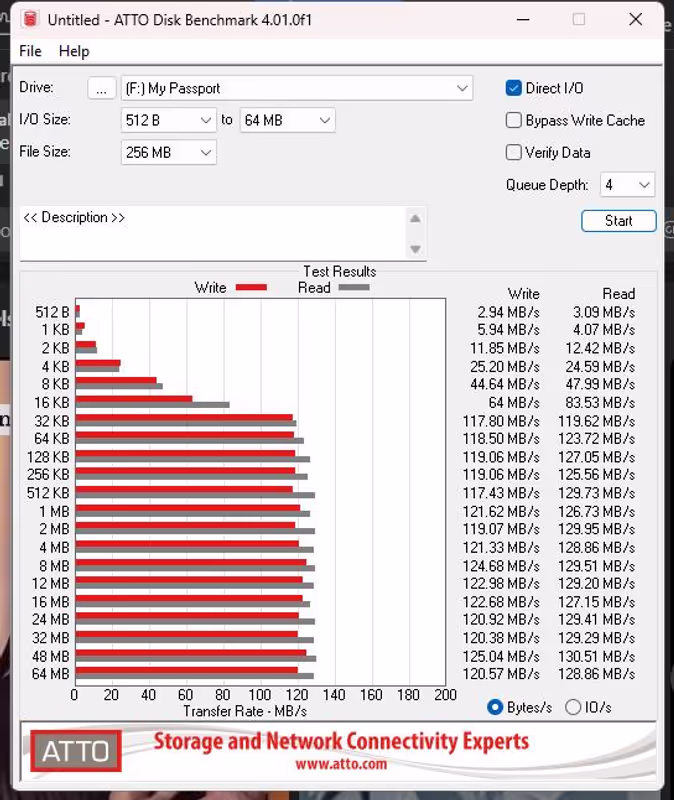Enable Bypass Write Cache option
The width and height of the screenshot is (674, 800).
click(x=514, y=120)
